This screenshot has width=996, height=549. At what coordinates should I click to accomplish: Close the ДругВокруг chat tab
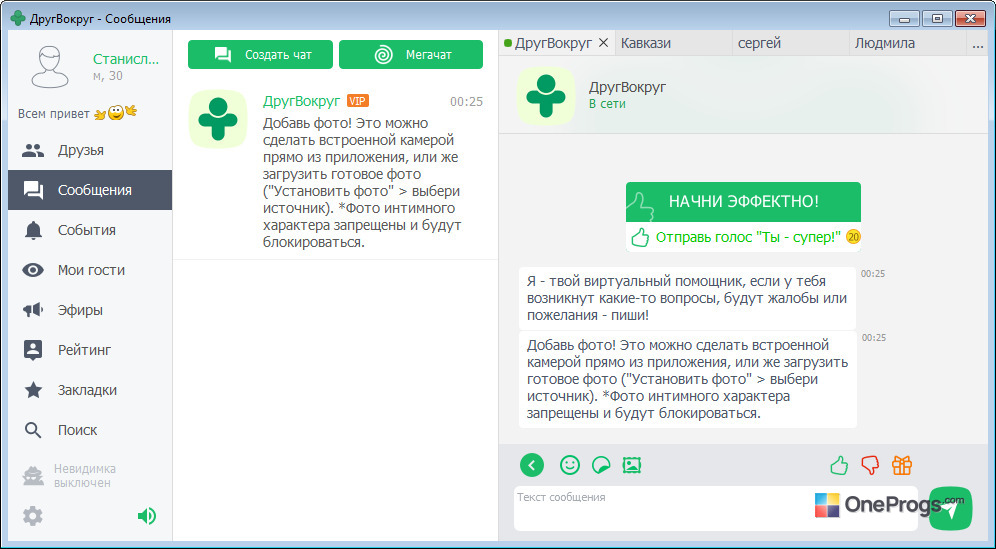coord(604,43)
